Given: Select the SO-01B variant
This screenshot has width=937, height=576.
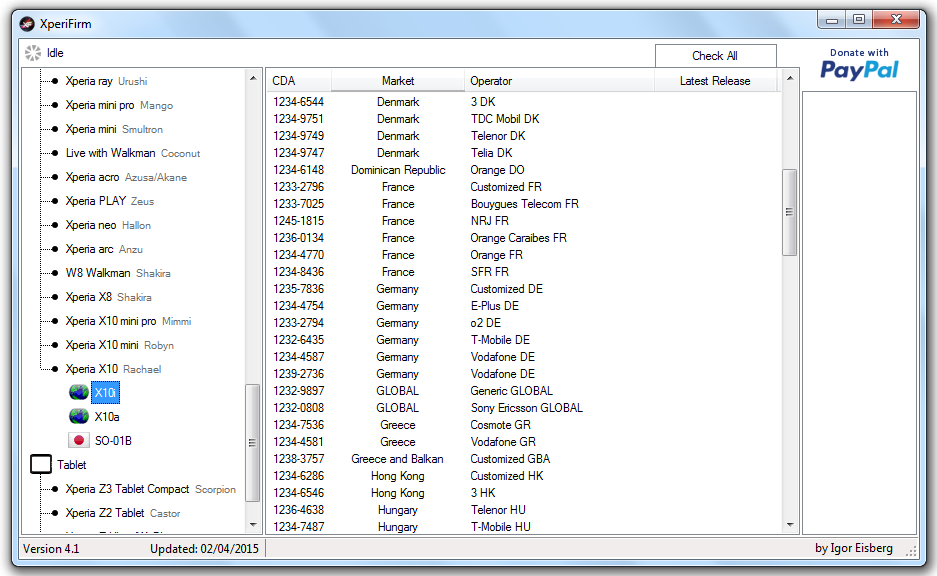Looking at the screenshot, I should pyautogui.click(x=113, y=440).
